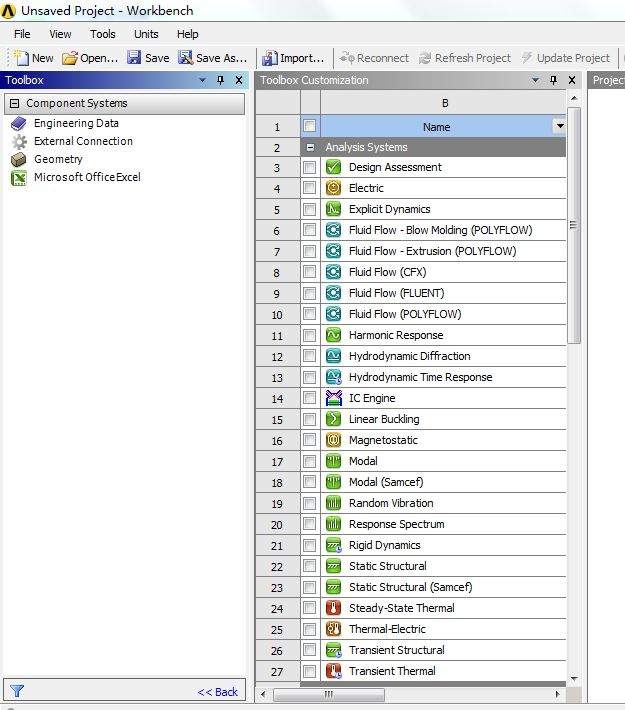This screenshot has height=710, width=625.
Task: Enable the Electric checkbox
Action: tap(310, 188)
